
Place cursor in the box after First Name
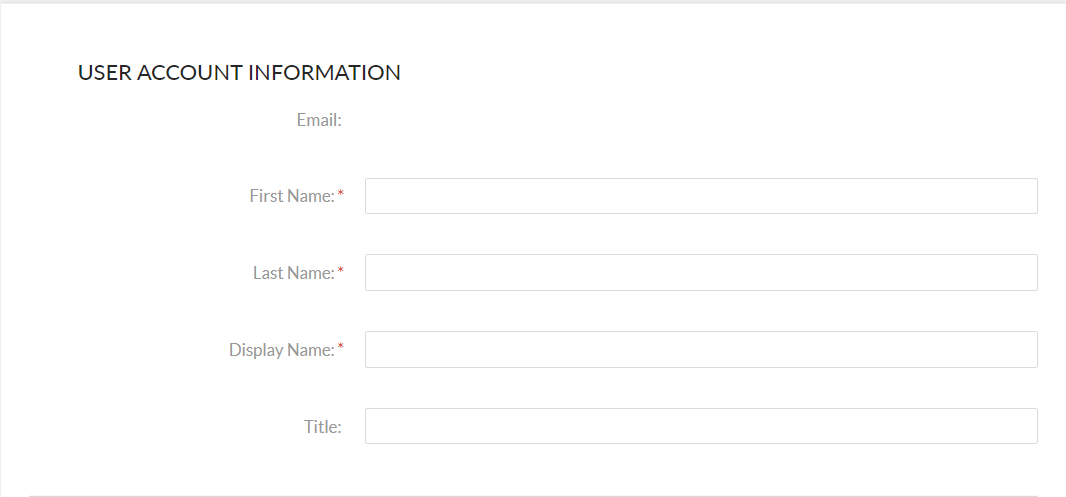700,196
